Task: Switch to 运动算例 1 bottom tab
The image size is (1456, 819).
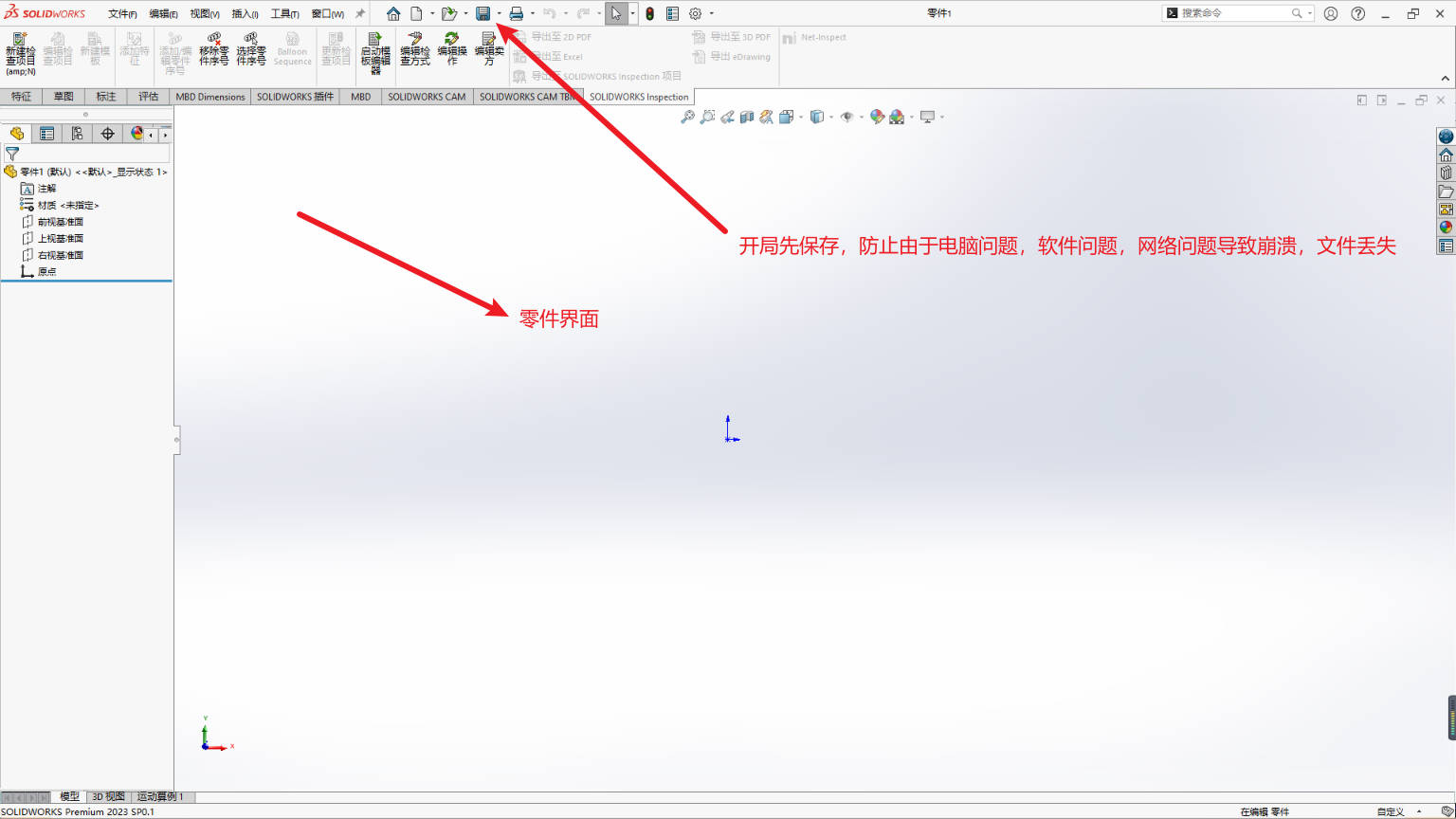Action: coord(160,796)
